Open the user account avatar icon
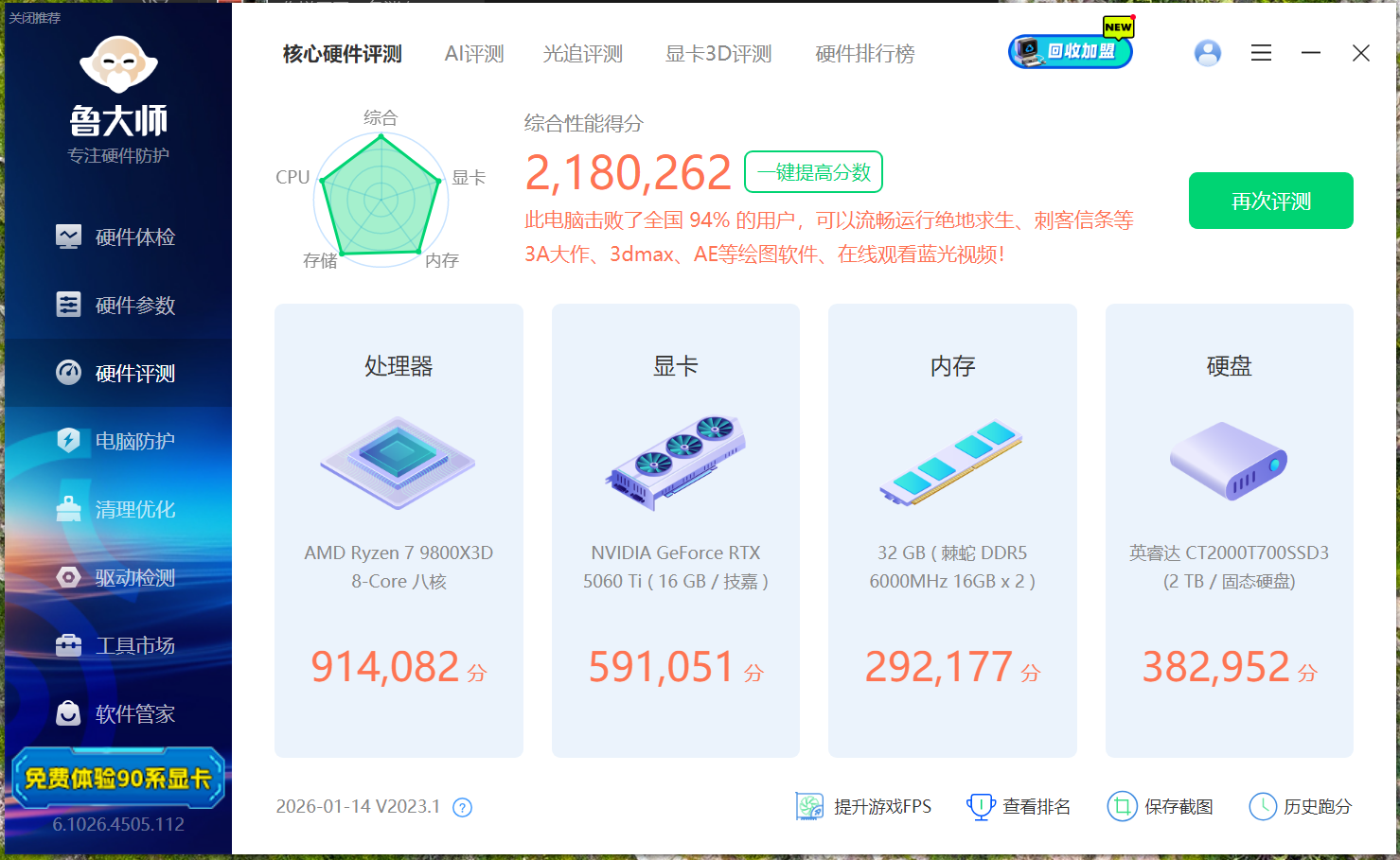The width and height of the screenshot is (1400, 860). (x=1208, y=53)
